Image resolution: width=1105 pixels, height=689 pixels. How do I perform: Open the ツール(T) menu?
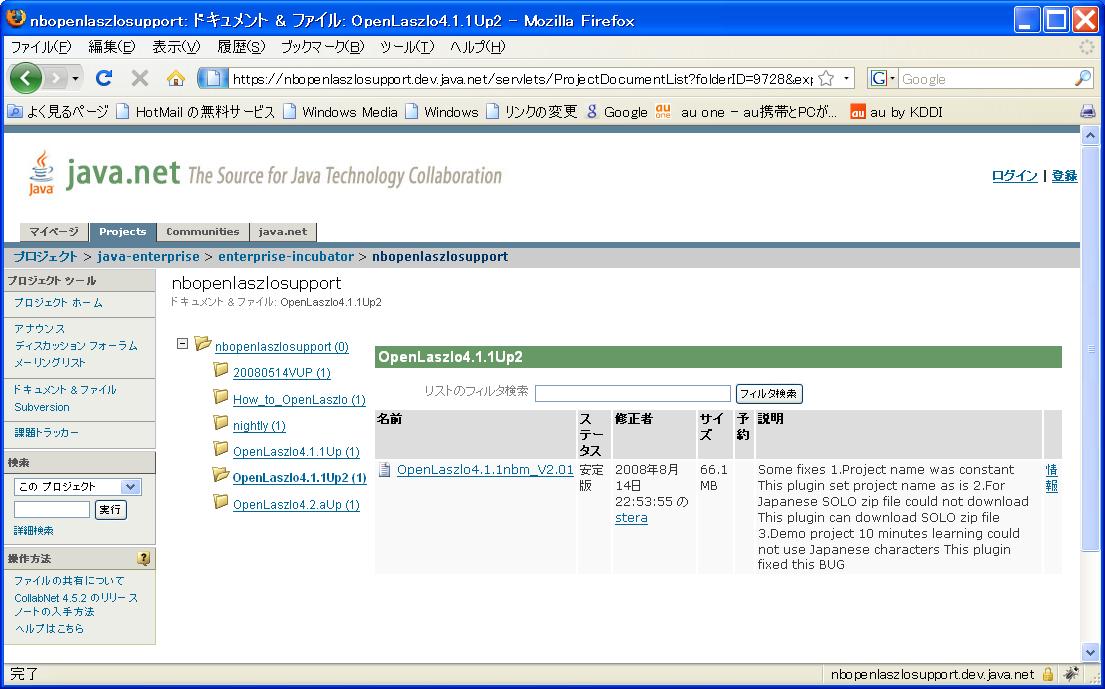coord(407,47)
